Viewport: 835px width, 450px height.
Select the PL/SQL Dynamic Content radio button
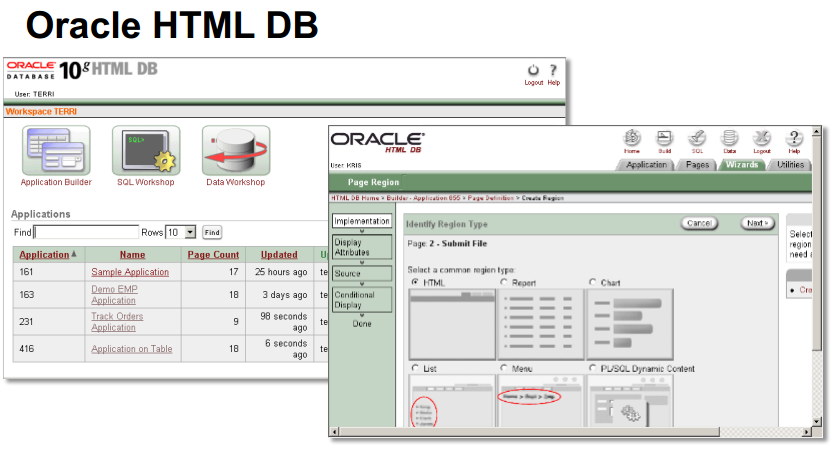coord(593,368)
